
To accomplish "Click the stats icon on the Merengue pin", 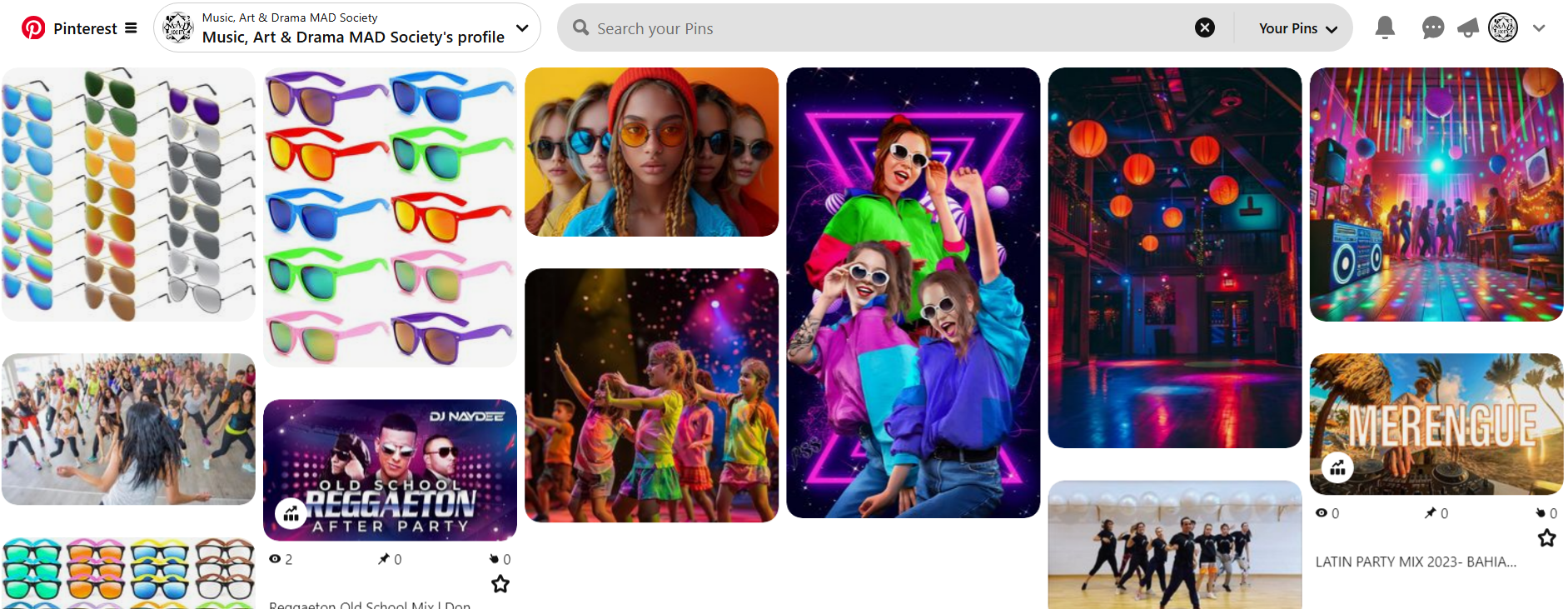I will [1337, 467].
